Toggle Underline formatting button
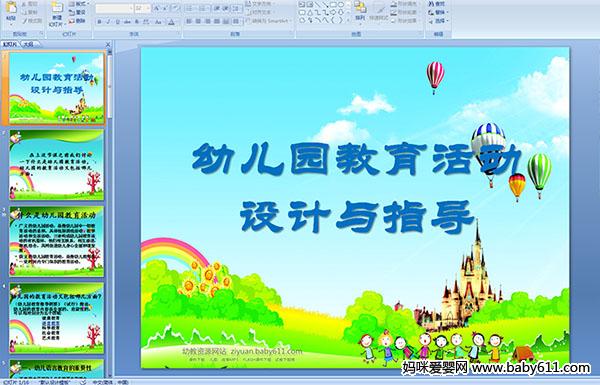This screenshot has width=600, height=385. point(117,22)
